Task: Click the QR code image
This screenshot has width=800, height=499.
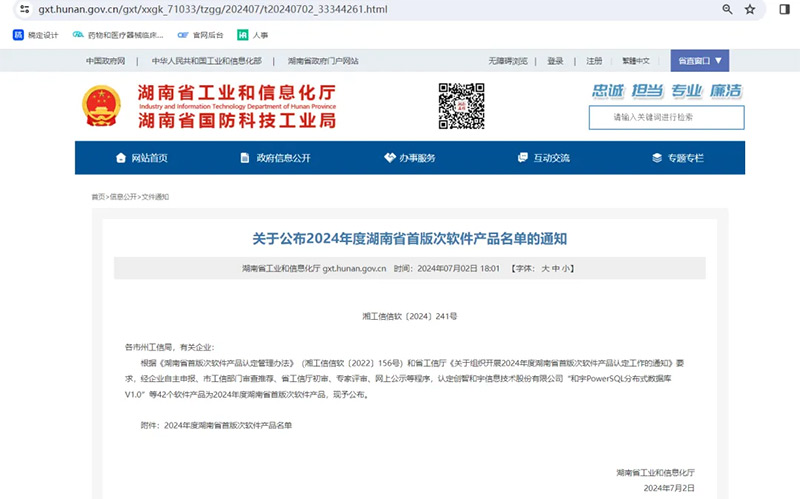Action: click(461, 106)
